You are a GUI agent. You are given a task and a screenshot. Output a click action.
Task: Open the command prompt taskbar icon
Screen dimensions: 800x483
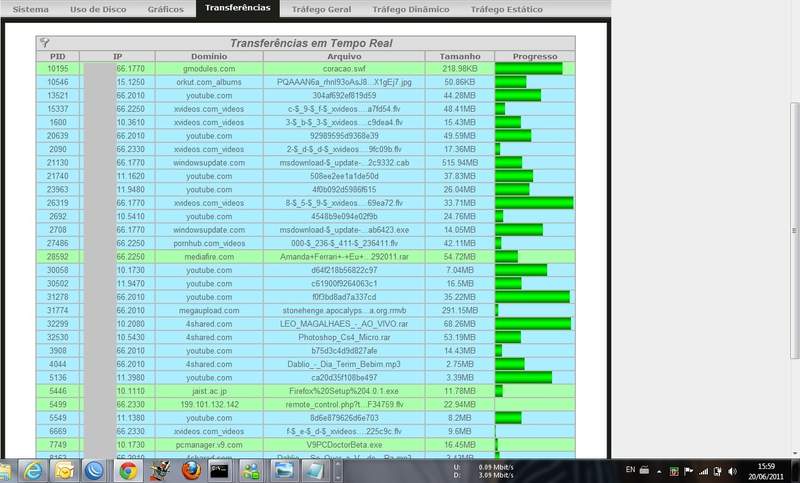click(x=219, y=471)
